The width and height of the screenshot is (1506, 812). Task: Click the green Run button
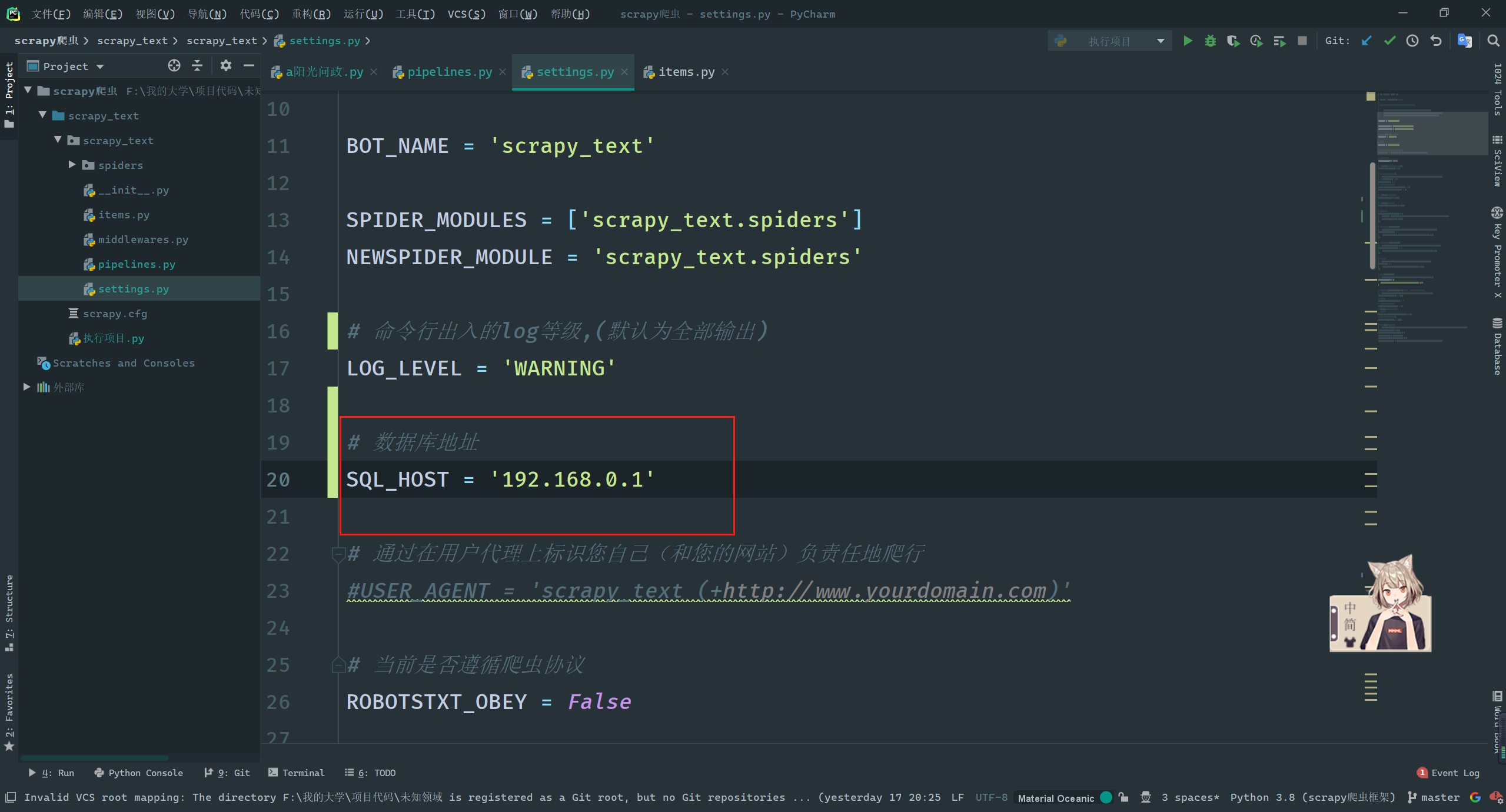tap(1188, 41)
